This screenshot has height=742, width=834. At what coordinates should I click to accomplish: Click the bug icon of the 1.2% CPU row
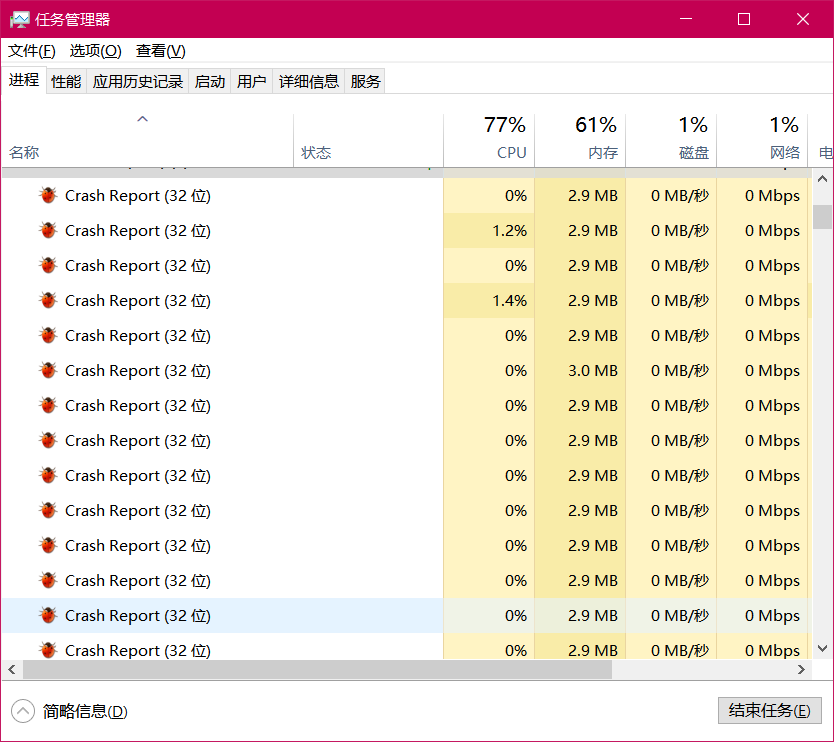pos(48,230)
